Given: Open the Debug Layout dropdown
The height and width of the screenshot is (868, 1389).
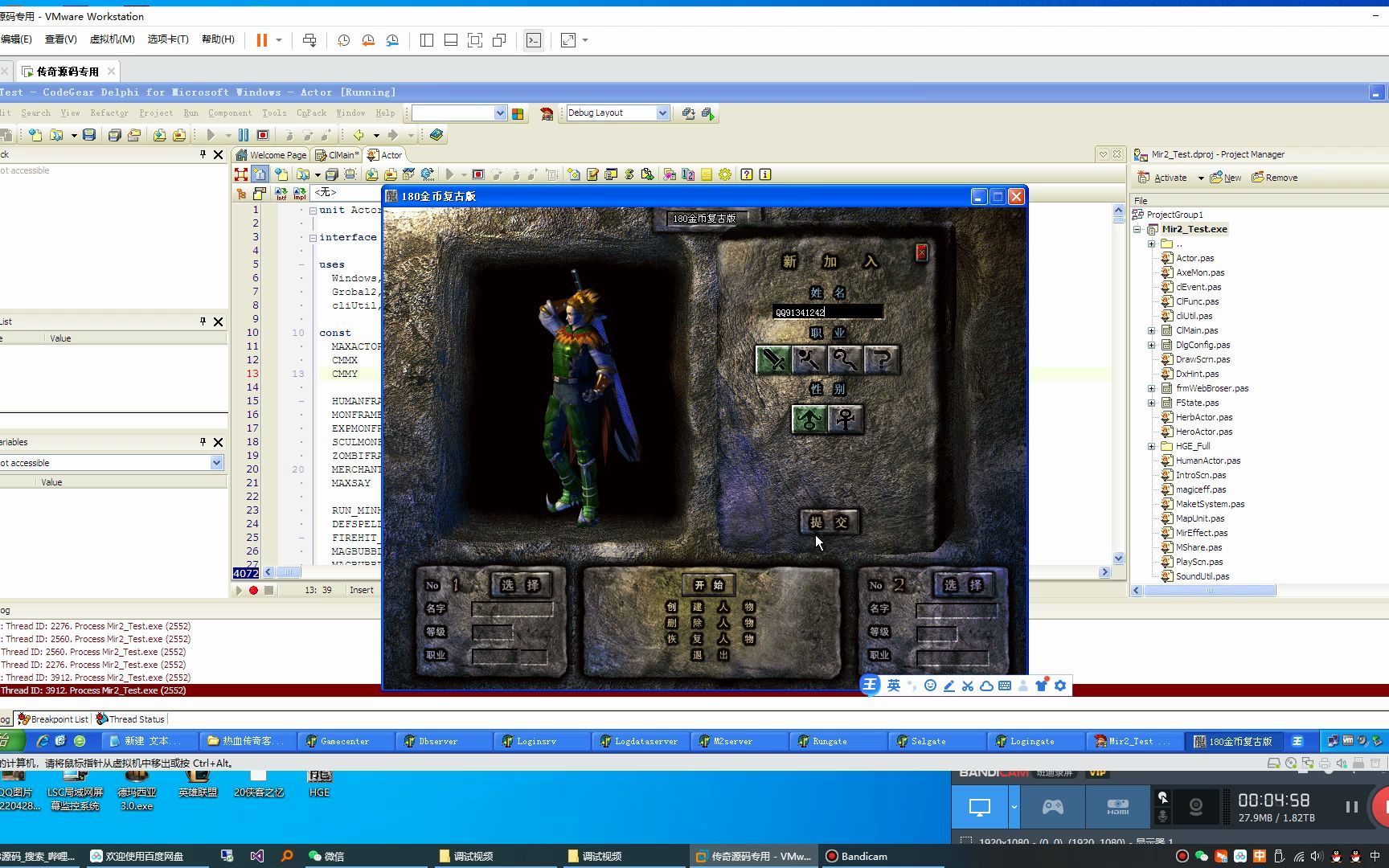Looking at the screenshot, I should [x=662, y=113].
